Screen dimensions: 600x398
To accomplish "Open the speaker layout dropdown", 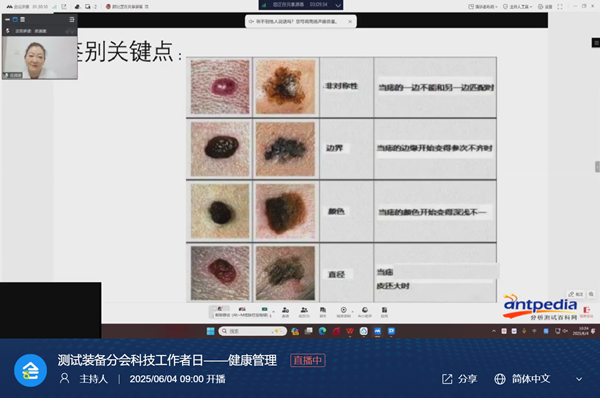I will click(x=483, y=7).
